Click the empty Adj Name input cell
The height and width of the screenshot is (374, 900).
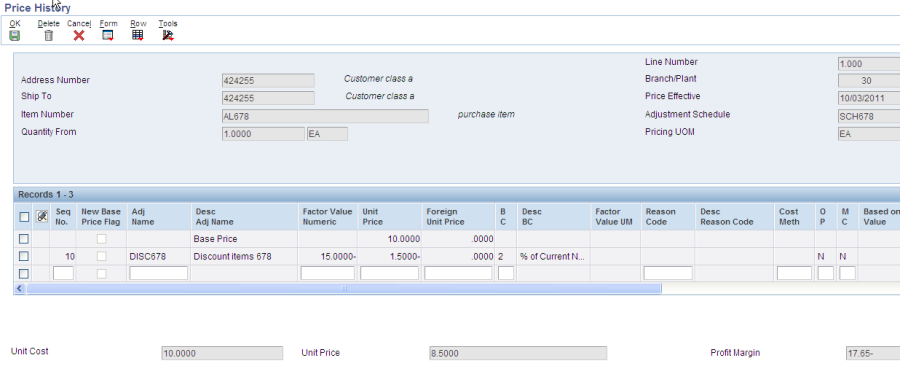point(158,273)
